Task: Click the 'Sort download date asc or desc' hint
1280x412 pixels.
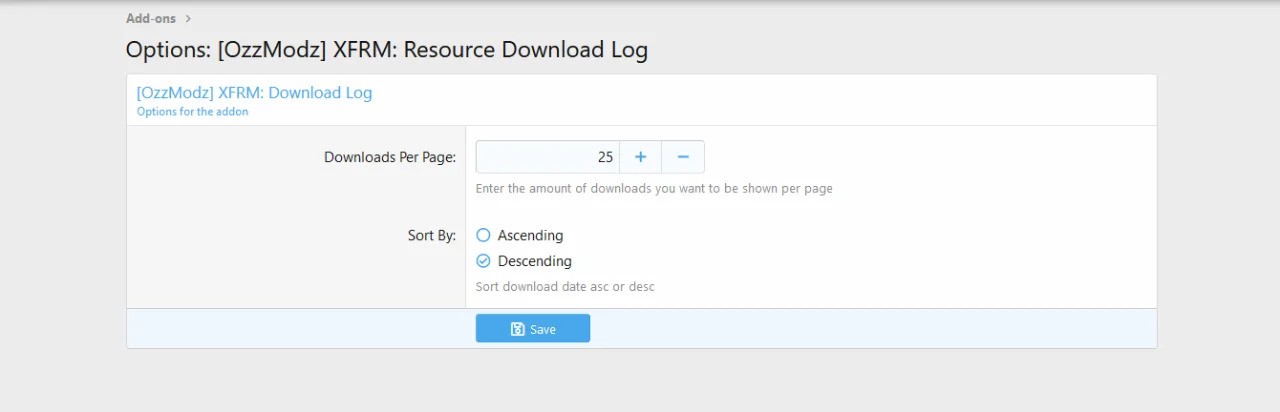Action: 565,287
